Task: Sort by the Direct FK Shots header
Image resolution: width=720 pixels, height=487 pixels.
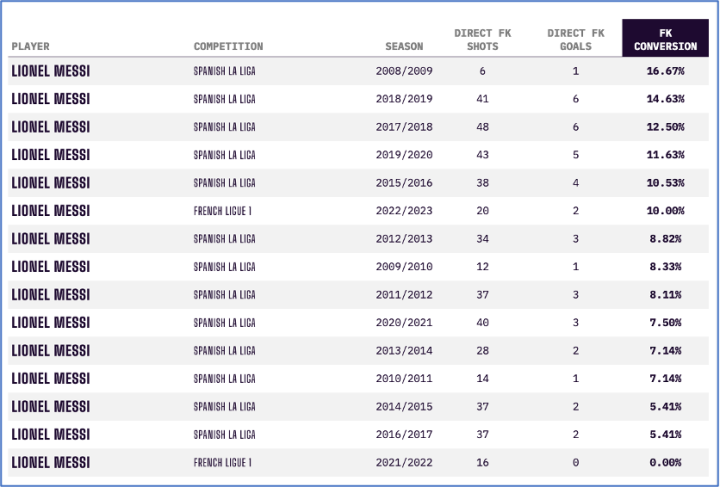Action: [482, 39]
